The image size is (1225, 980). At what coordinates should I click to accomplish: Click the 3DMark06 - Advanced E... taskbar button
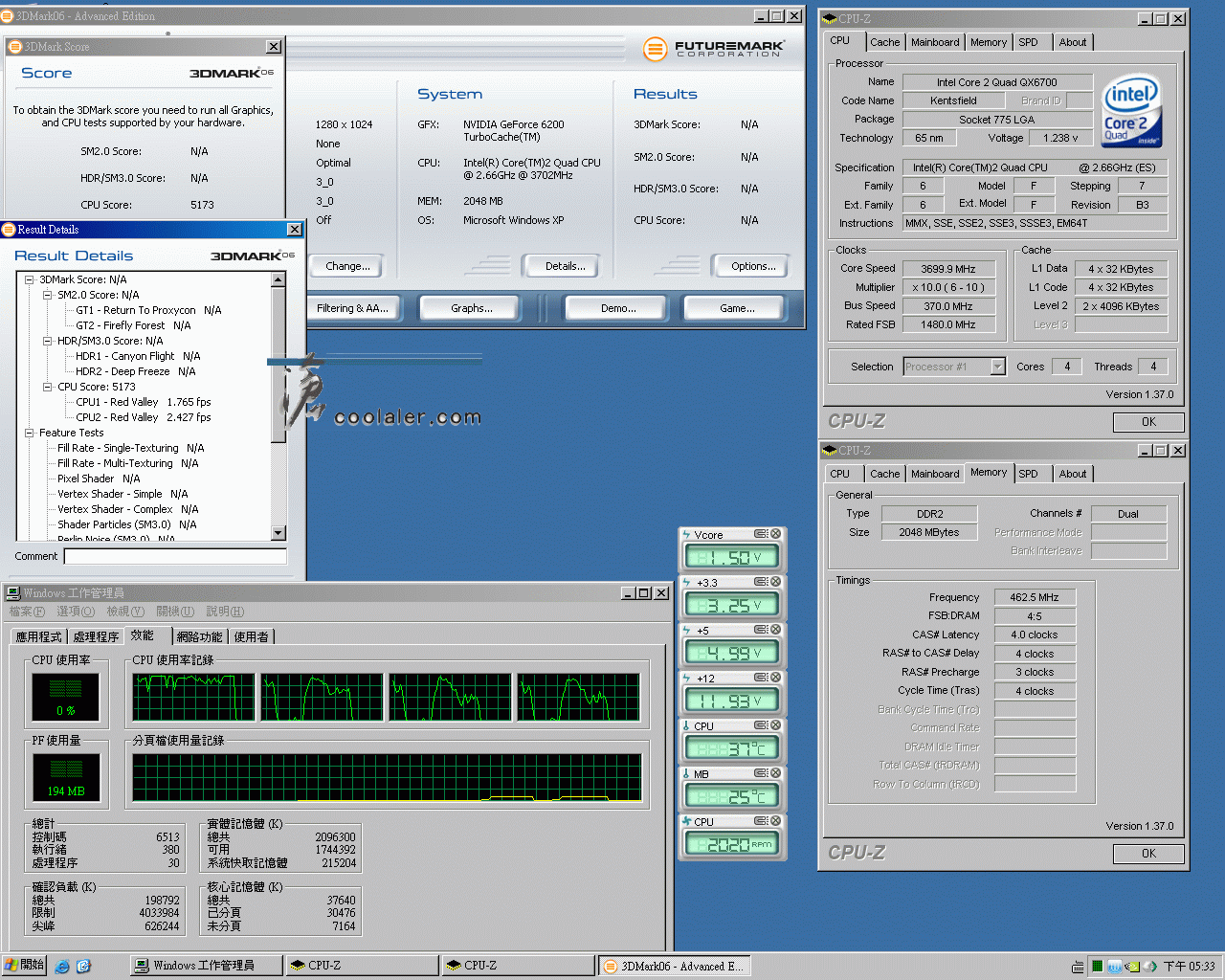pos(674,966)
